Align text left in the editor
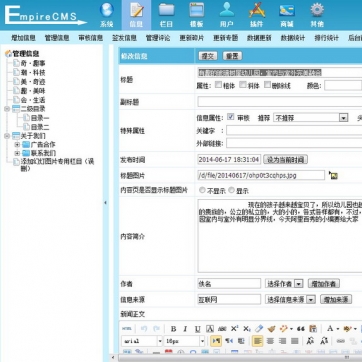Screen dimensions: 362x362 (x=257, y=341)
